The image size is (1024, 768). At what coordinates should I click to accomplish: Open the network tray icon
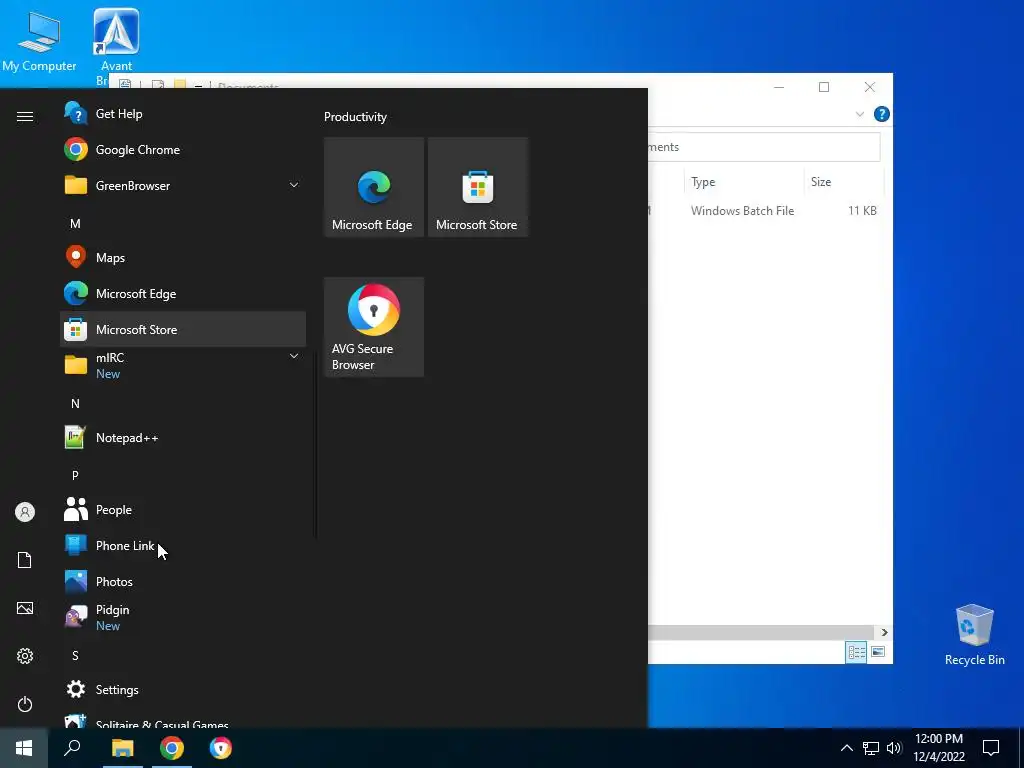pos(871,748)
